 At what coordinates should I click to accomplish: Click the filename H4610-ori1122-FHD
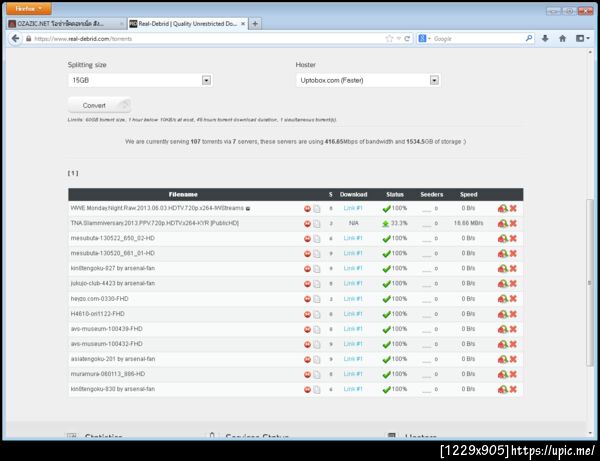point(98,314)
